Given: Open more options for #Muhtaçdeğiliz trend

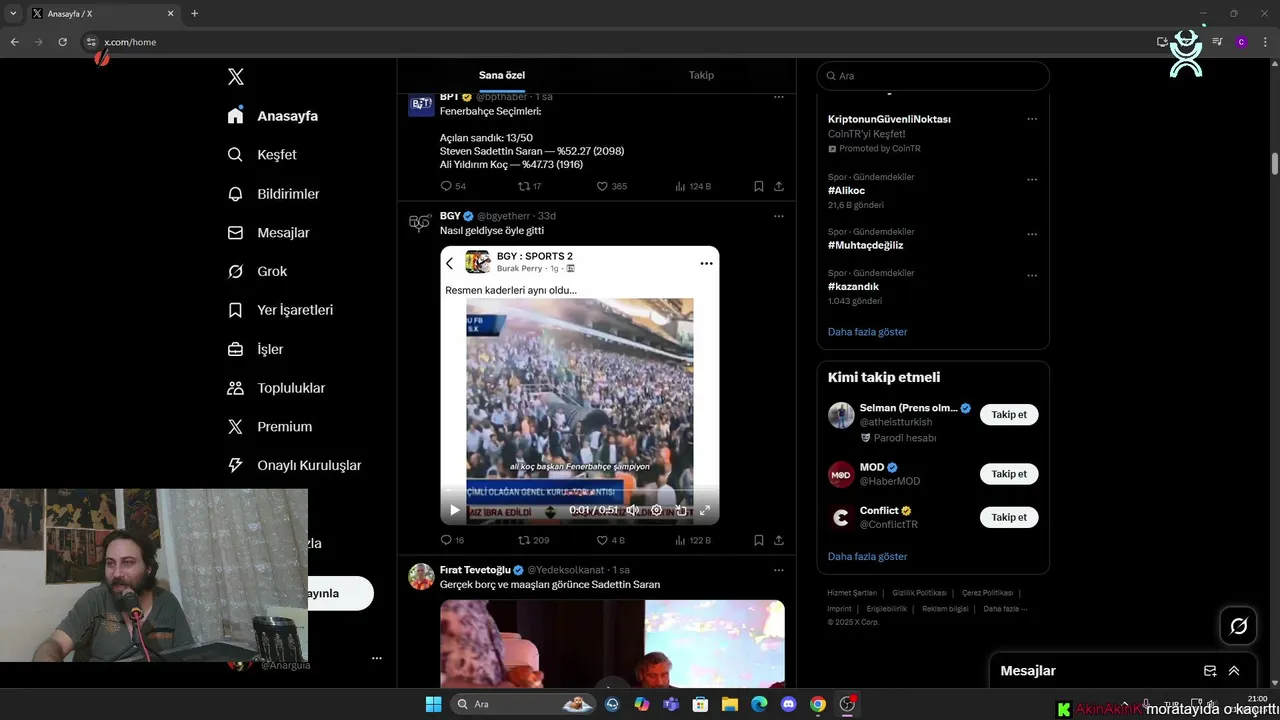Looking at the screenshot, I should 1032,235.
